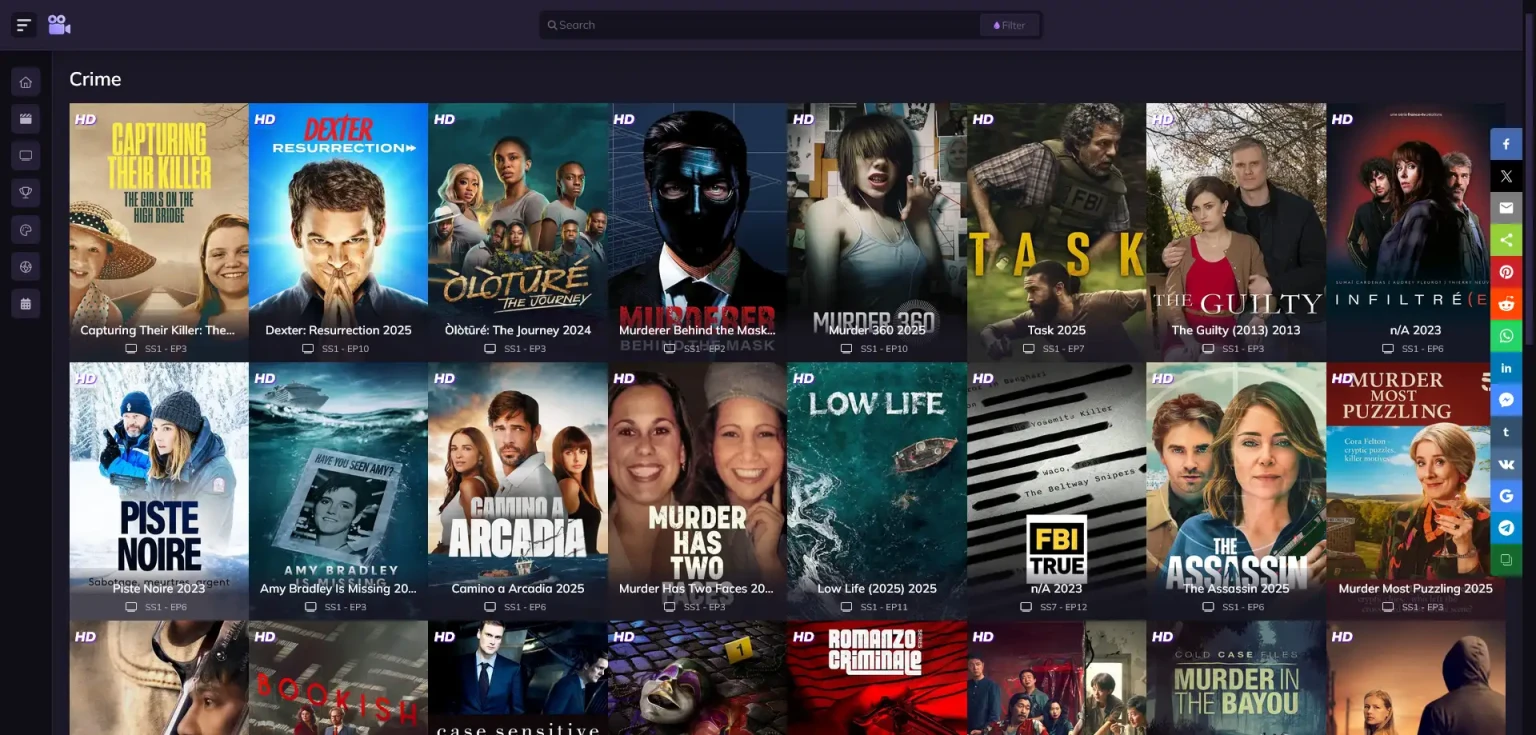Open the calendar icon in sidebar
The height and width of the screenshot is (735, 1536).
click(x=26, y=304)
